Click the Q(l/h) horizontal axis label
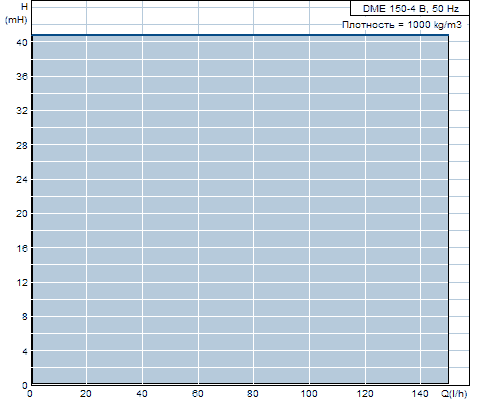Screen dimensions: 500x400 coord(454,394)
